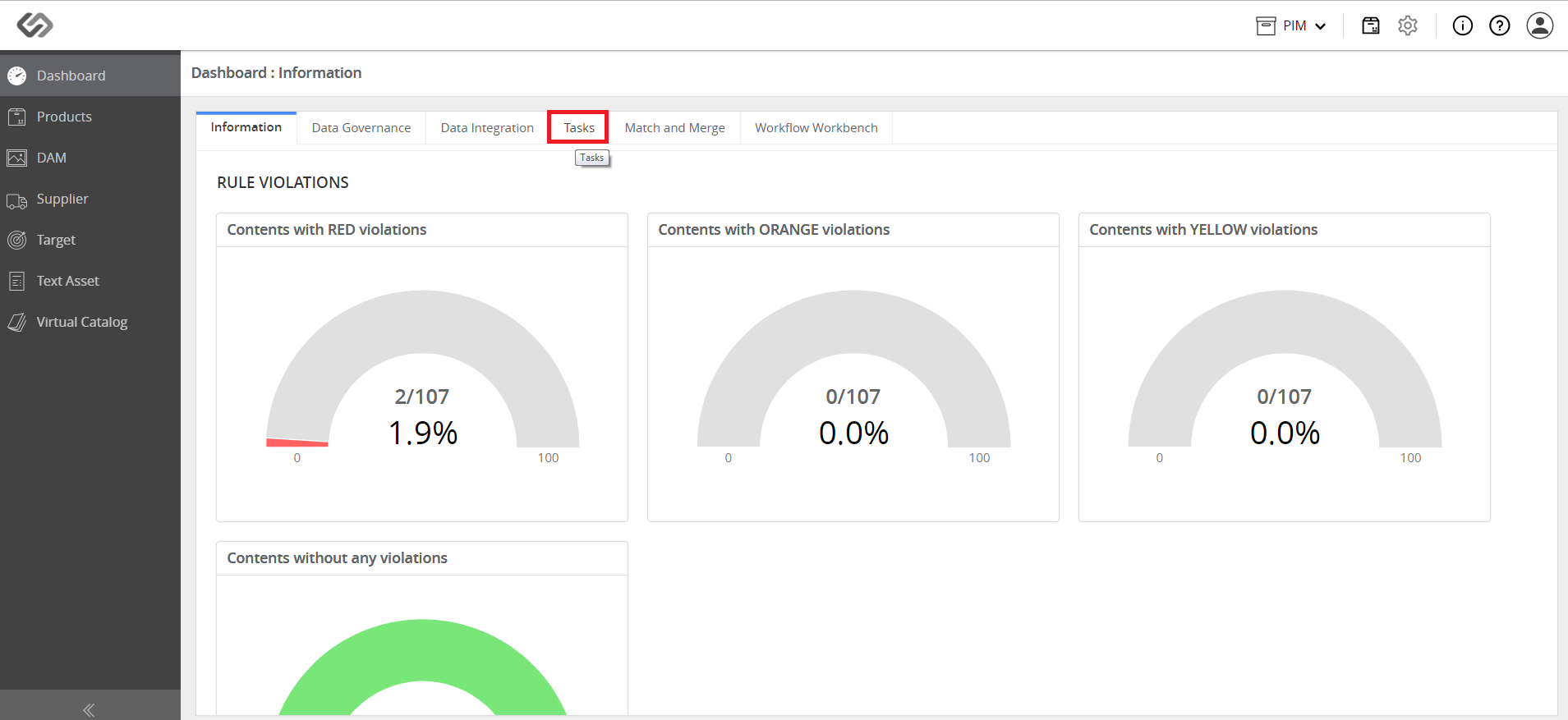Click the Products sidebar icon
Image resolution: width=1568 pixels, height=720 pixels.
pyautogui.click(x=16, y=117)
